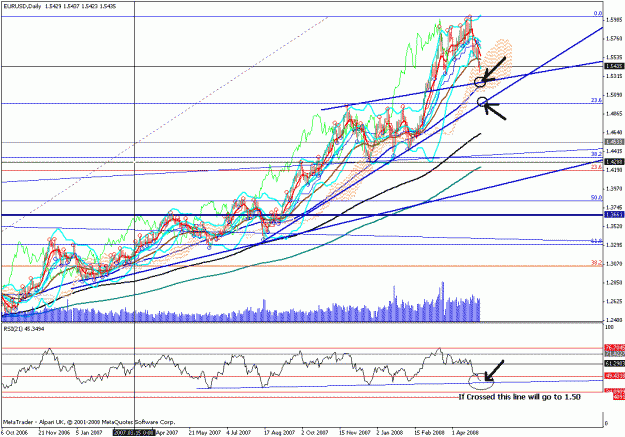The image size is (625, 437).
Task: Click the '6 Oct 2006' date label
Action: pos(15,433)
